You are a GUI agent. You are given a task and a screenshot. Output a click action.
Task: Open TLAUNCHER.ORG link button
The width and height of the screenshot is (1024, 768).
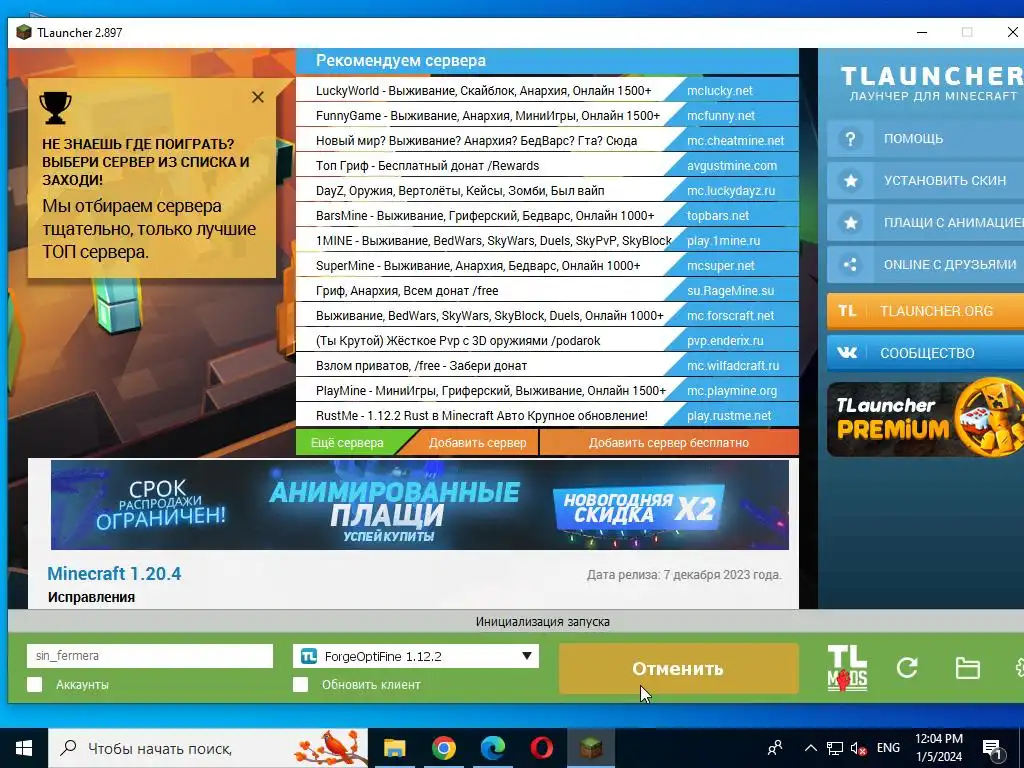tap(925, 311)
